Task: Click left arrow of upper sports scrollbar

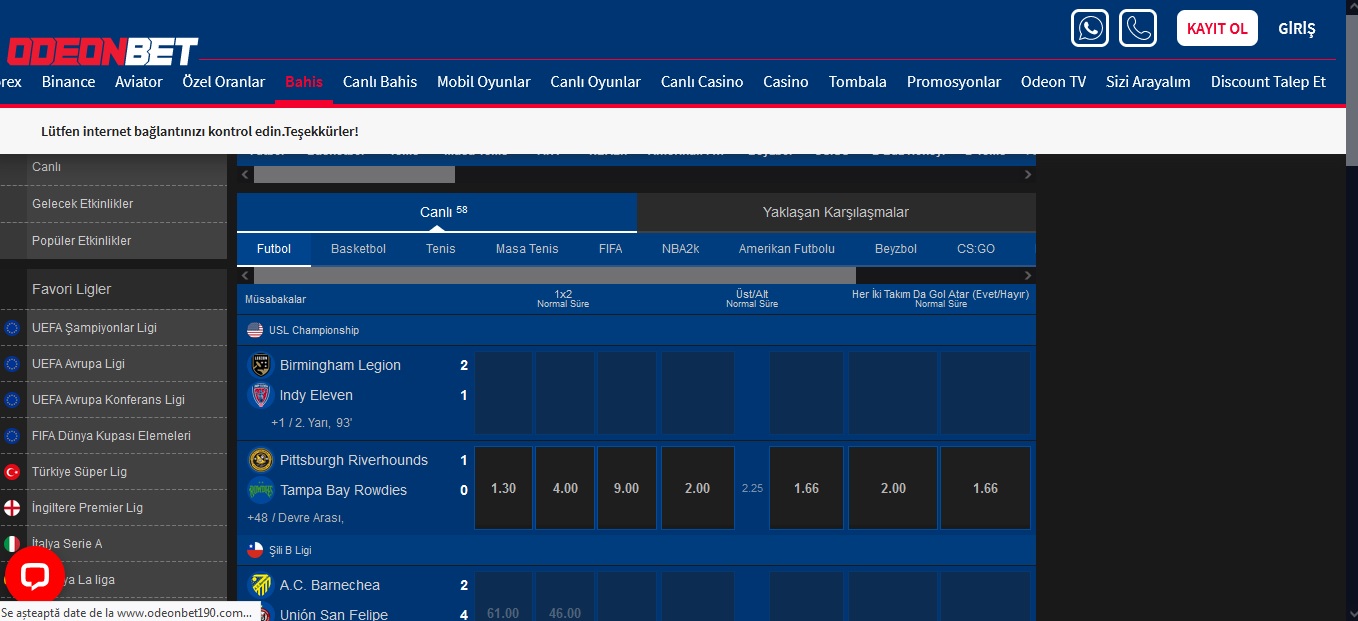Action: (245, 175)
